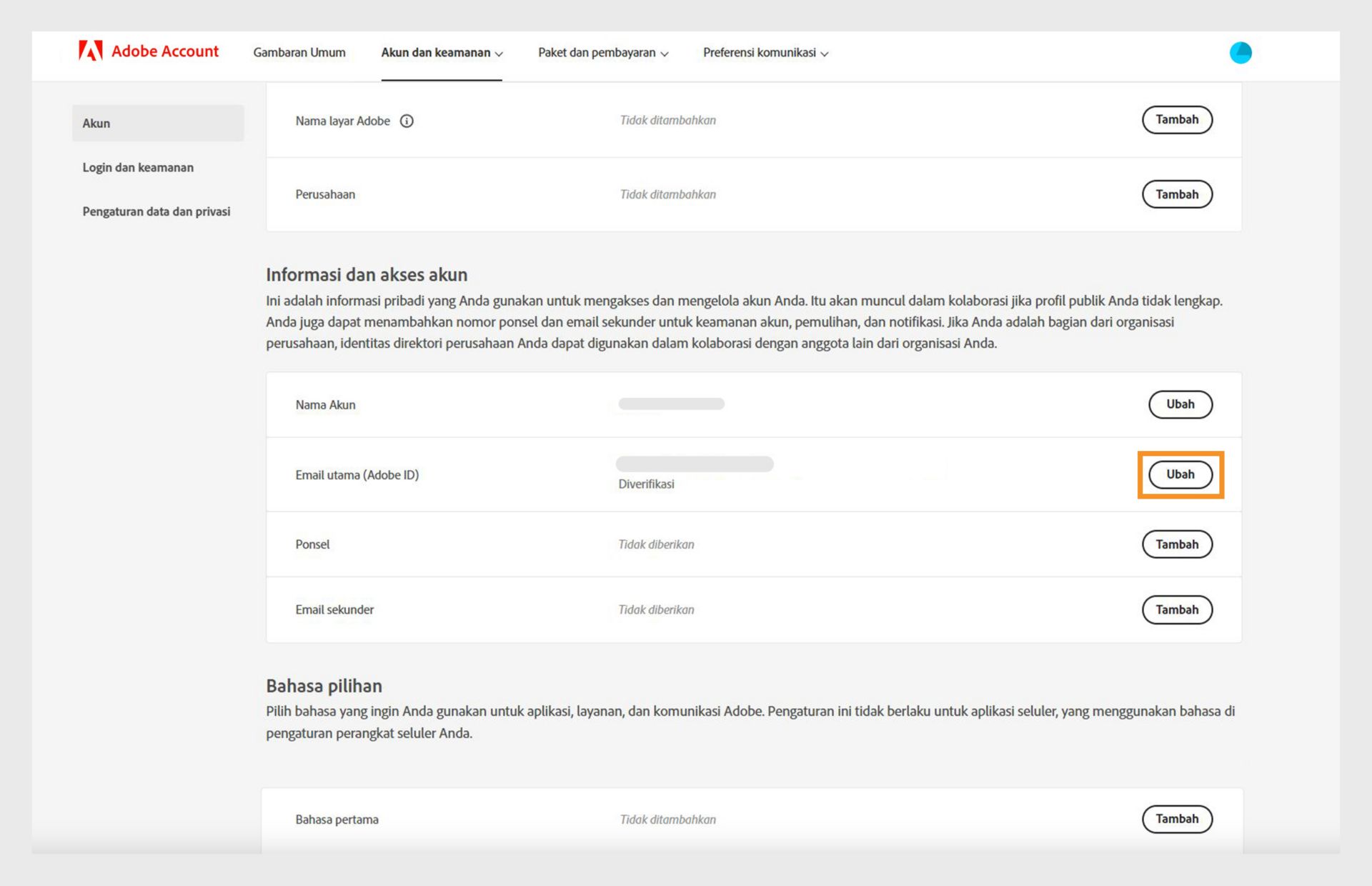Click the blurred Nama Akun value

tap(671, 404)
